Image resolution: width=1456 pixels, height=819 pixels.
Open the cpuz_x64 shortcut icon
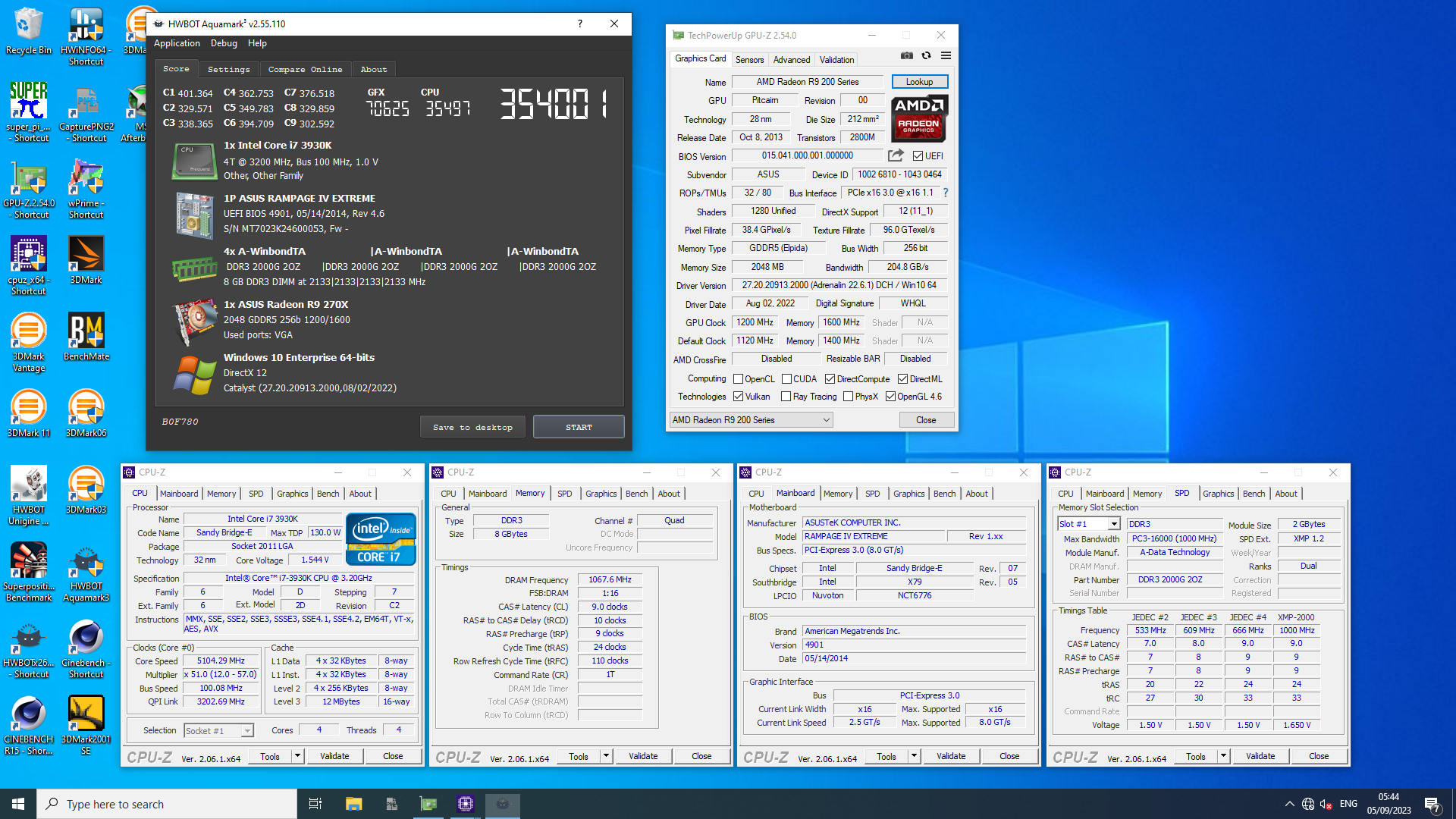(29, 265)
